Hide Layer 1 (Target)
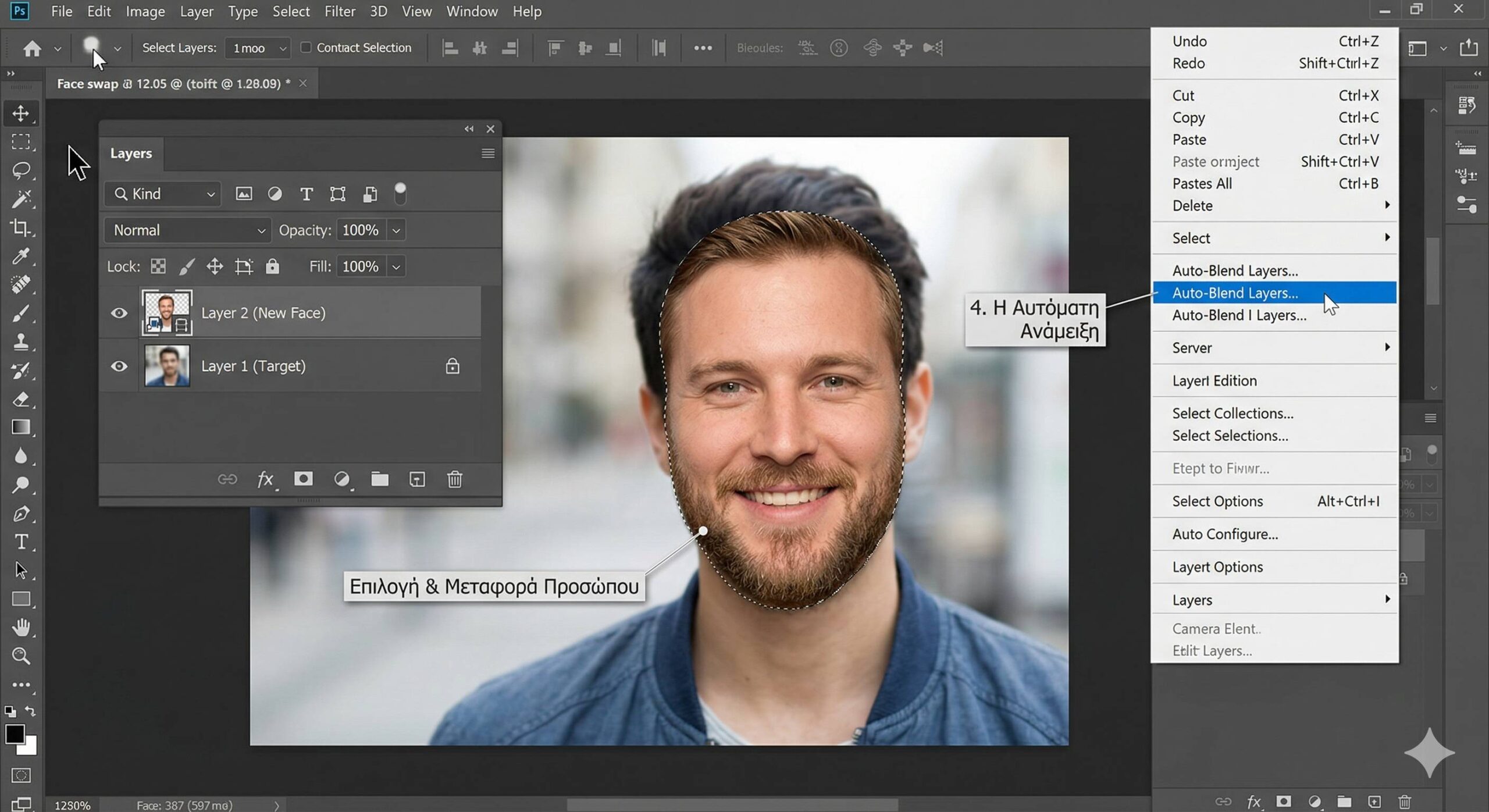 [119, 366]
